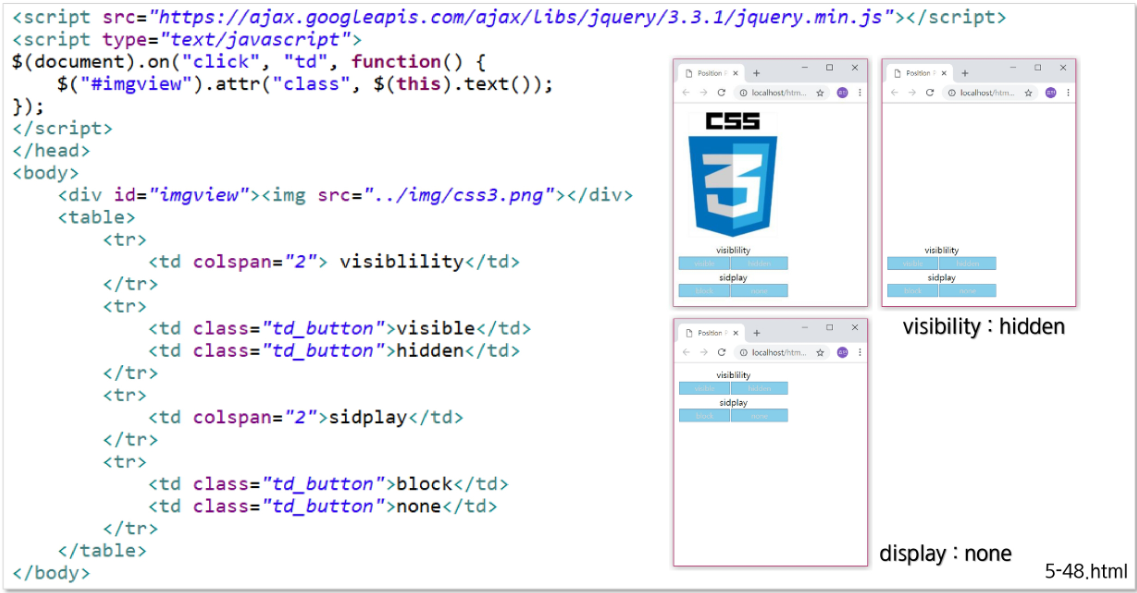Image resolution: width=1137 pixels, height=593 pixels.
Task: Click the CSS3 logo image
Action: tap(732, 174)
